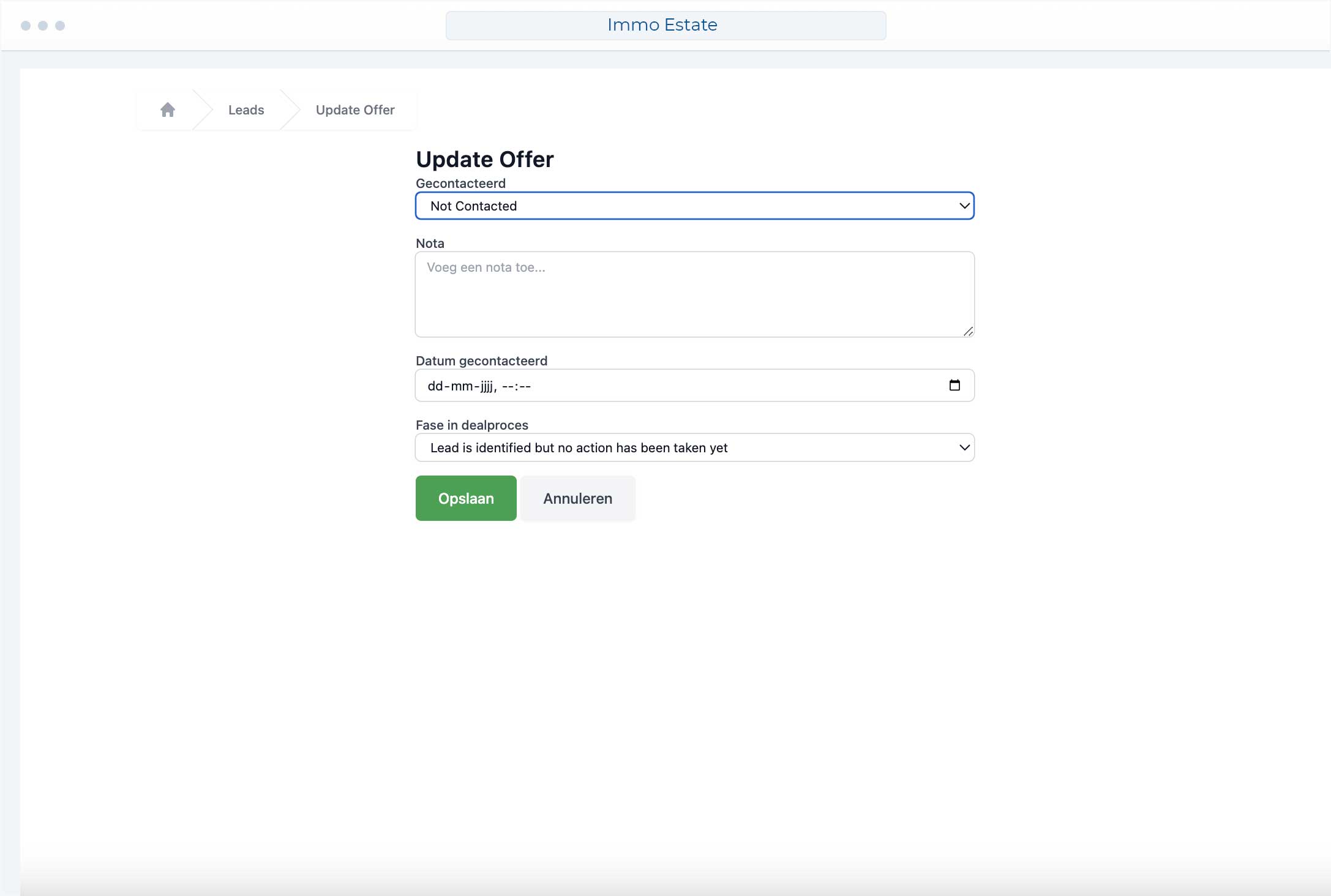Click the Immo Estate address bar
This screenshot has width=1331, height=896.
click(x=665, y=25)
